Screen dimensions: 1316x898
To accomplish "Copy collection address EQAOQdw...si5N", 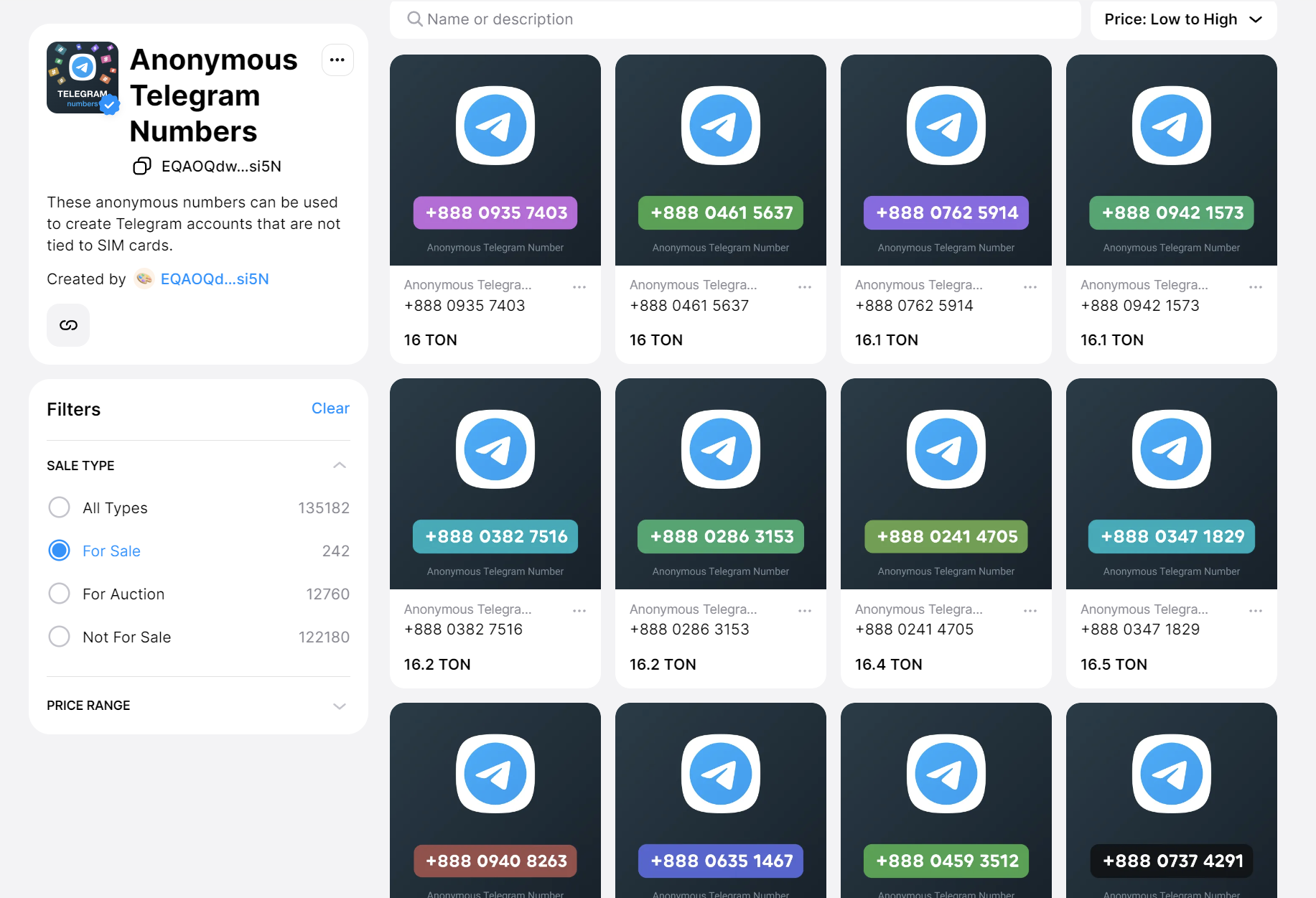I will (141, 167).
